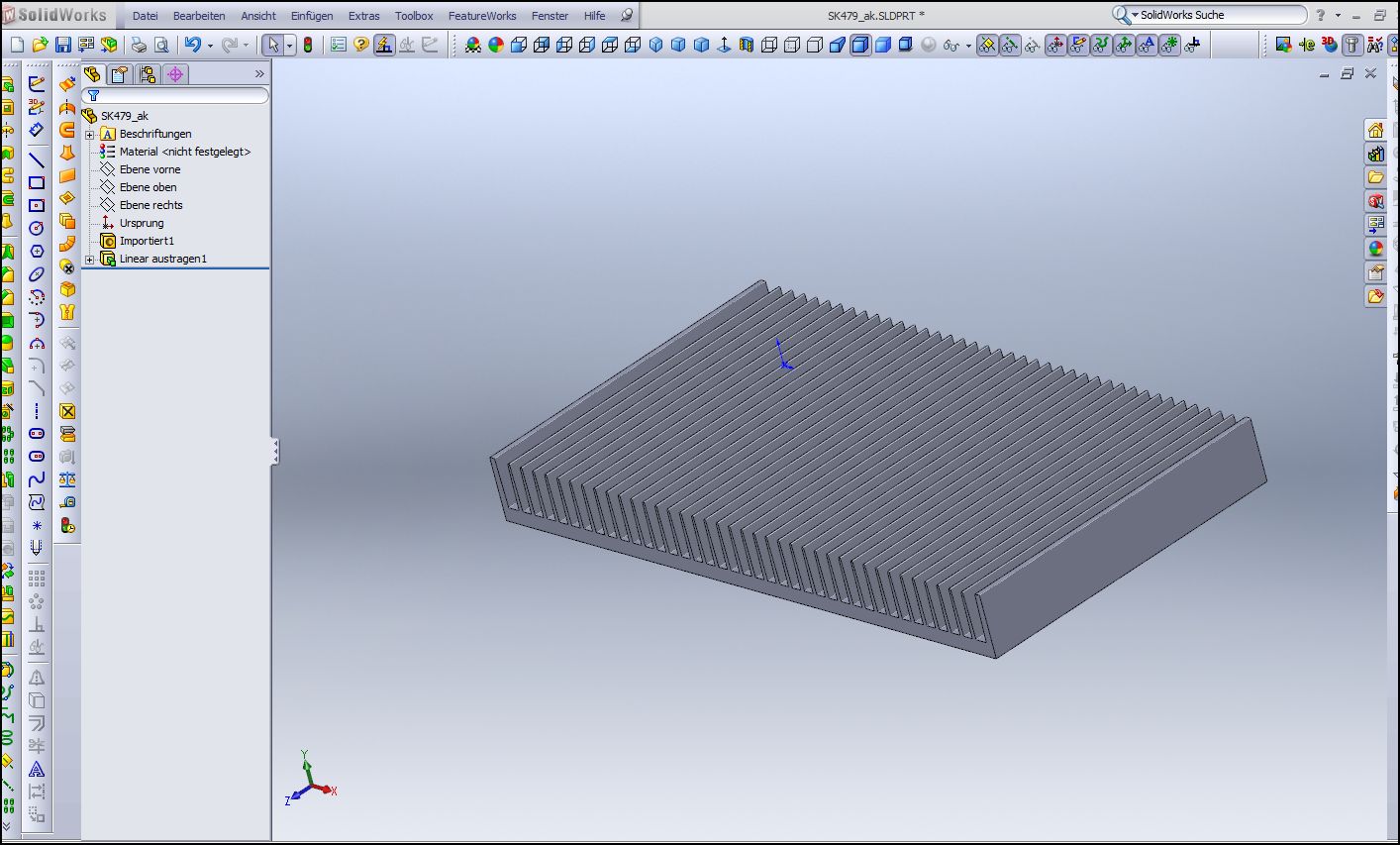1400x845 pixels.
Task: Select the Ellipse sketch tool
Action: [x=37, y=274]
